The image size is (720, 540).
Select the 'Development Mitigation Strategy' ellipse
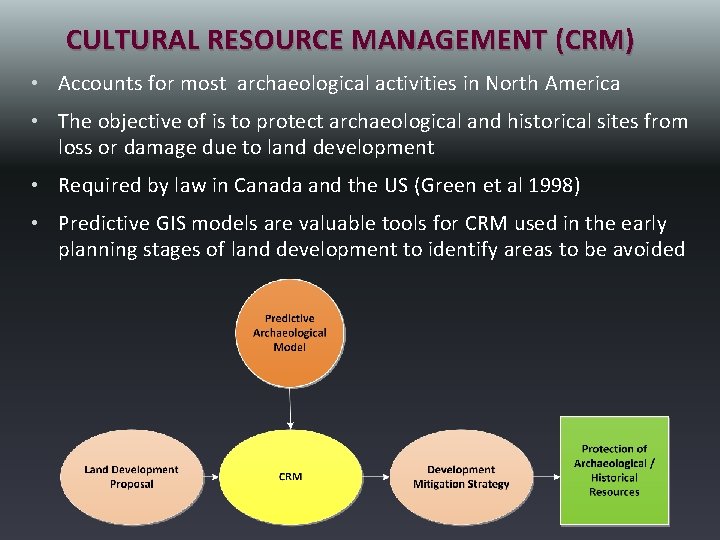click(x=461, y=477)
